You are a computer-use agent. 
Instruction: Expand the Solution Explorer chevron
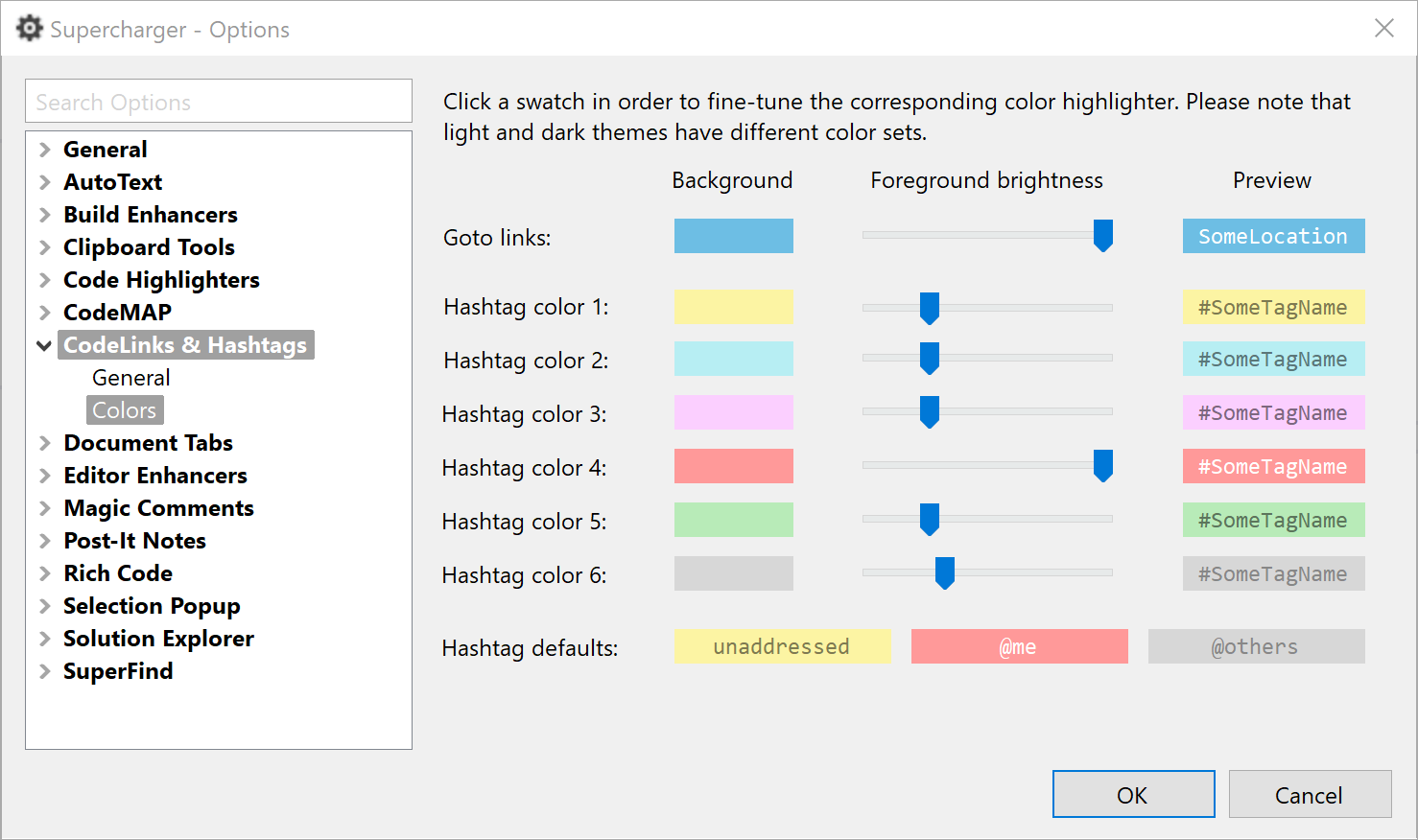(x=44, y=639)
